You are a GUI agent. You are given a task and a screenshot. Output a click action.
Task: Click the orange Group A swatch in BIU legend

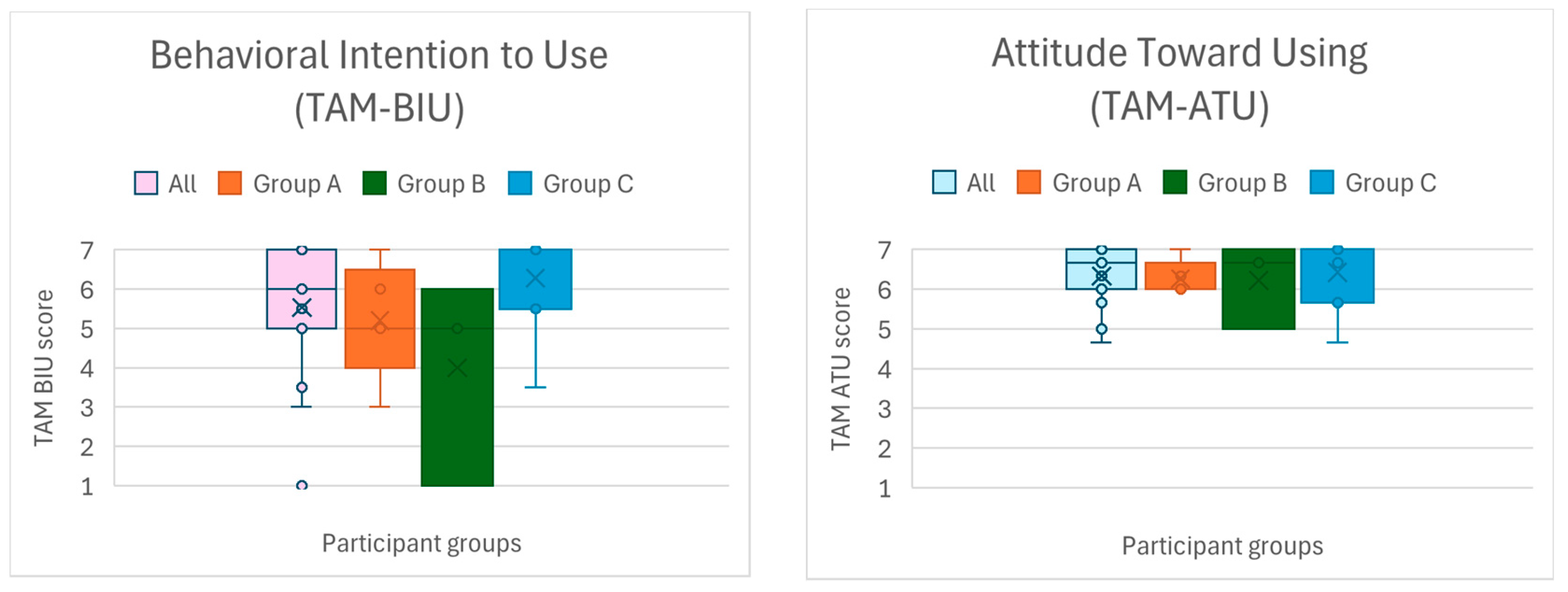point(229,183)
